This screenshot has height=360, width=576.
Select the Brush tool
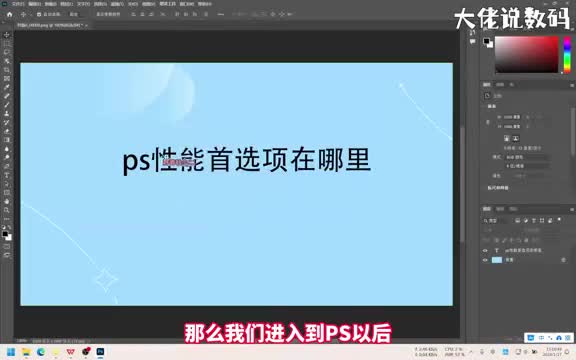tap(7, 105)
